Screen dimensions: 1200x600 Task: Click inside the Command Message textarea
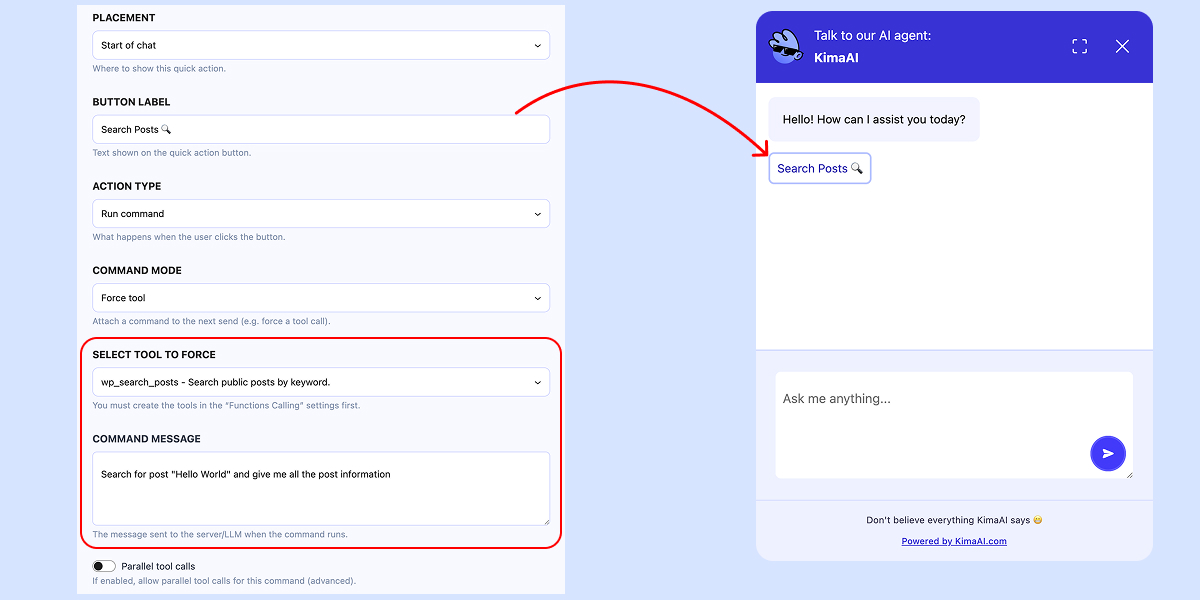320,488
